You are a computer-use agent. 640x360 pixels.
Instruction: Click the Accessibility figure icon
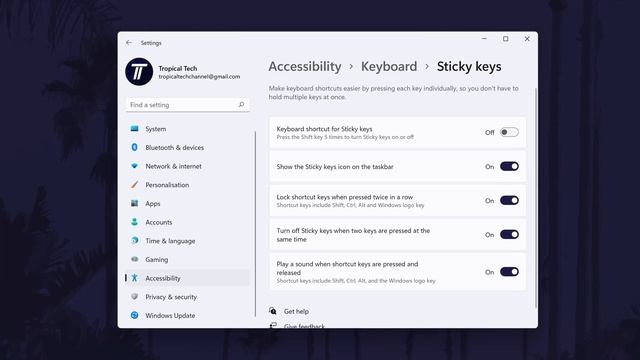point(134,278)
